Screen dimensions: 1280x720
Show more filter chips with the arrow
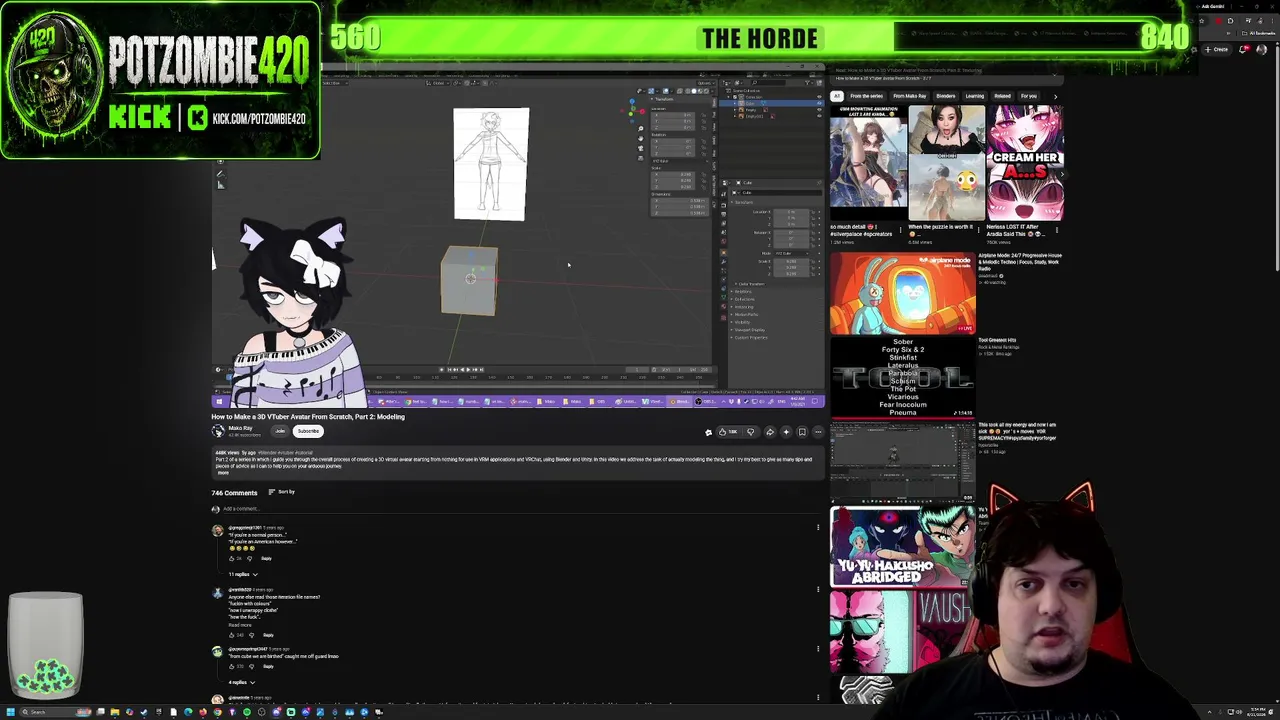pyautogui.click(x=1055, y=96)
